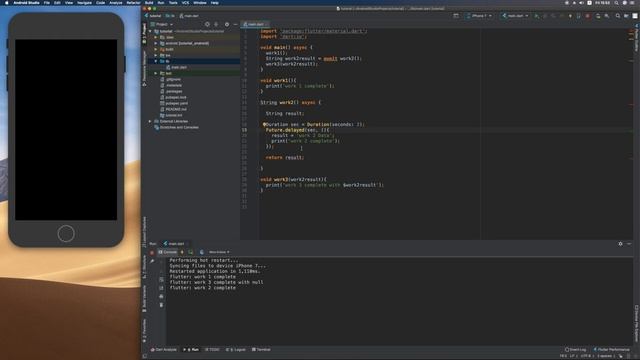This screenshot has height=360, width=640.
Task: Open the Project view mode dropdown
Action: pyautogui.click(x=162, y=24)
